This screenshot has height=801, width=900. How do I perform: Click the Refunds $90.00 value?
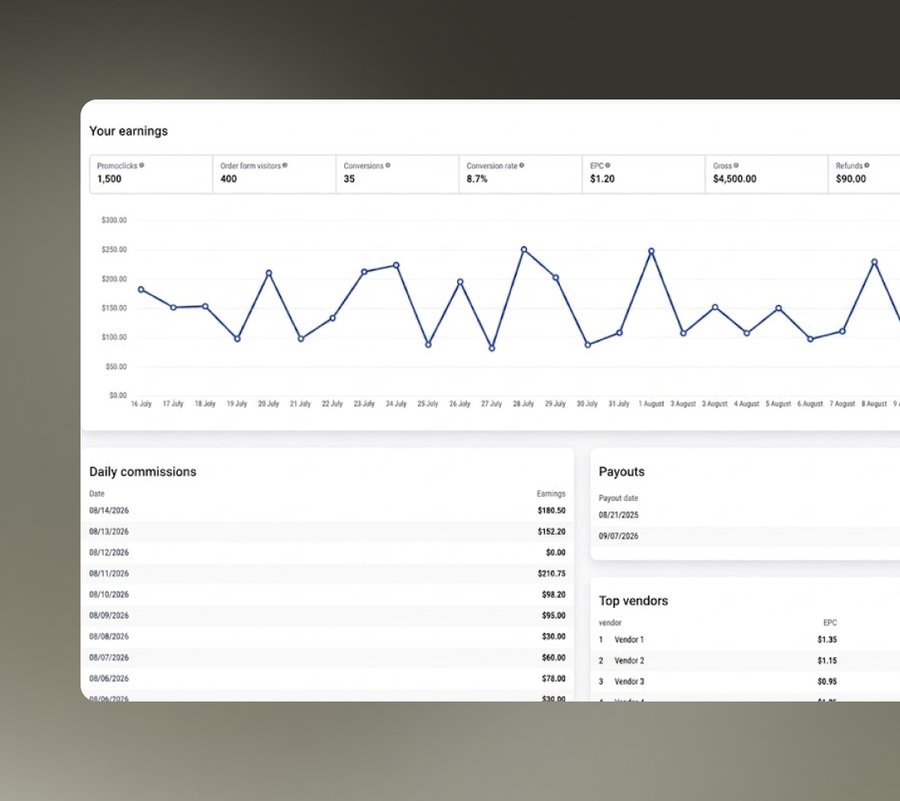(851, 179)
